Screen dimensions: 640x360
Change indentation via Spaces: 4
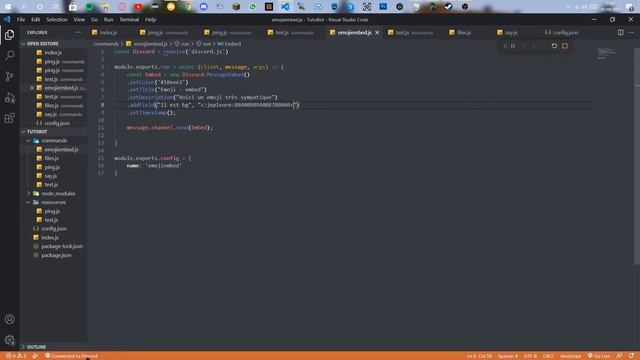[x=507, y=356]
